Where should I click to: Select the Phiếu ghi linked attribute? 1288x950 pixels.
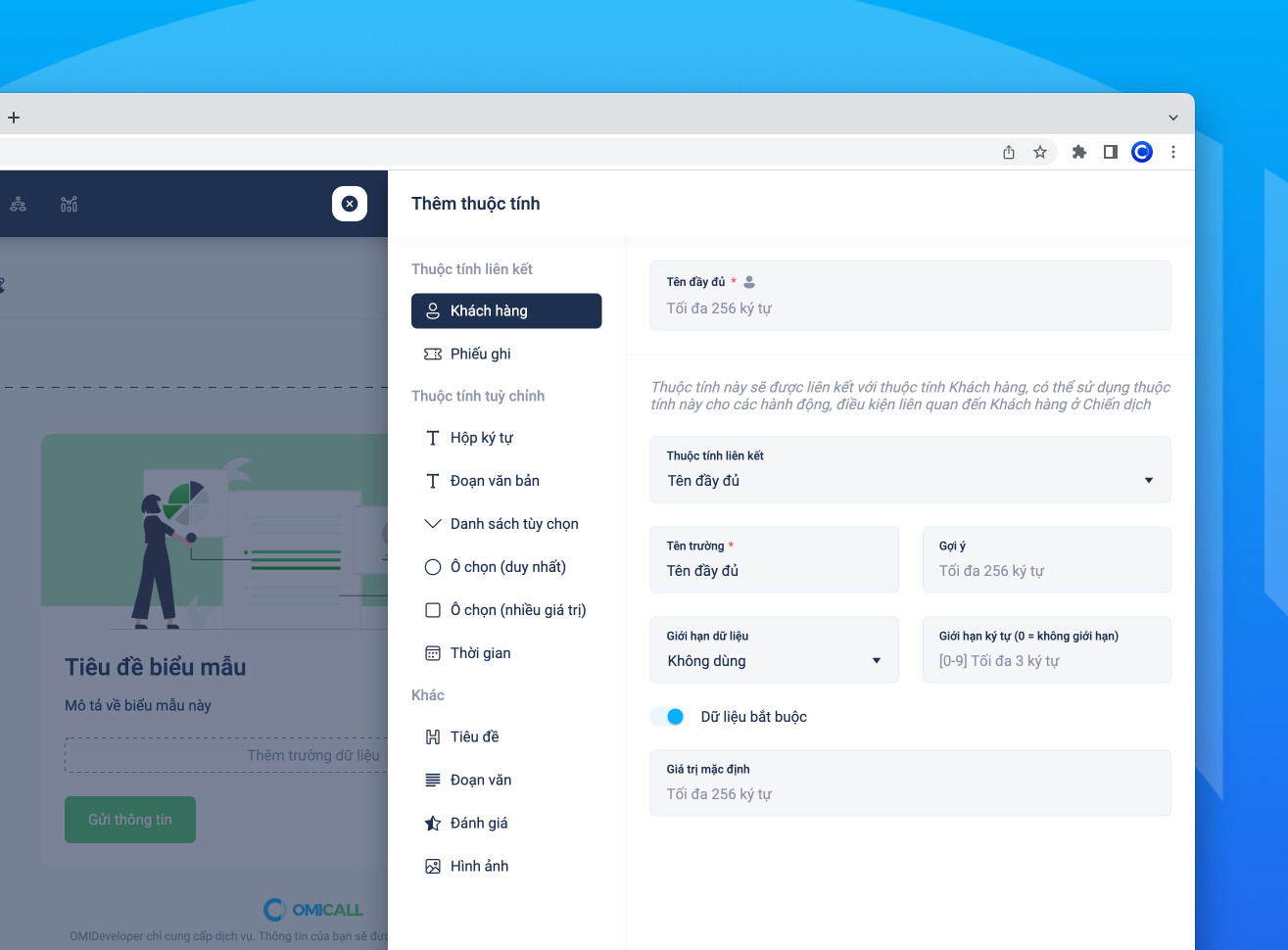(506, 354)
